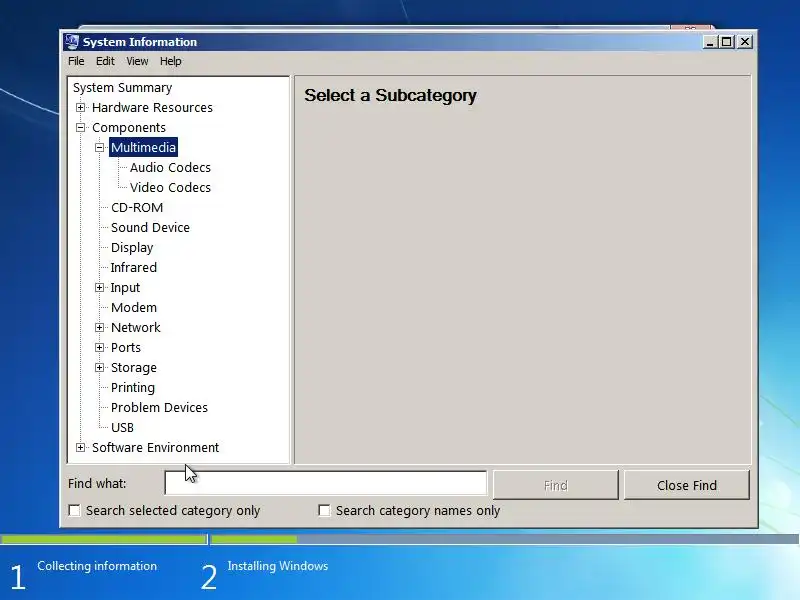Select the Input category label
This screenshot has height=600, width=800.
(125, 288)
